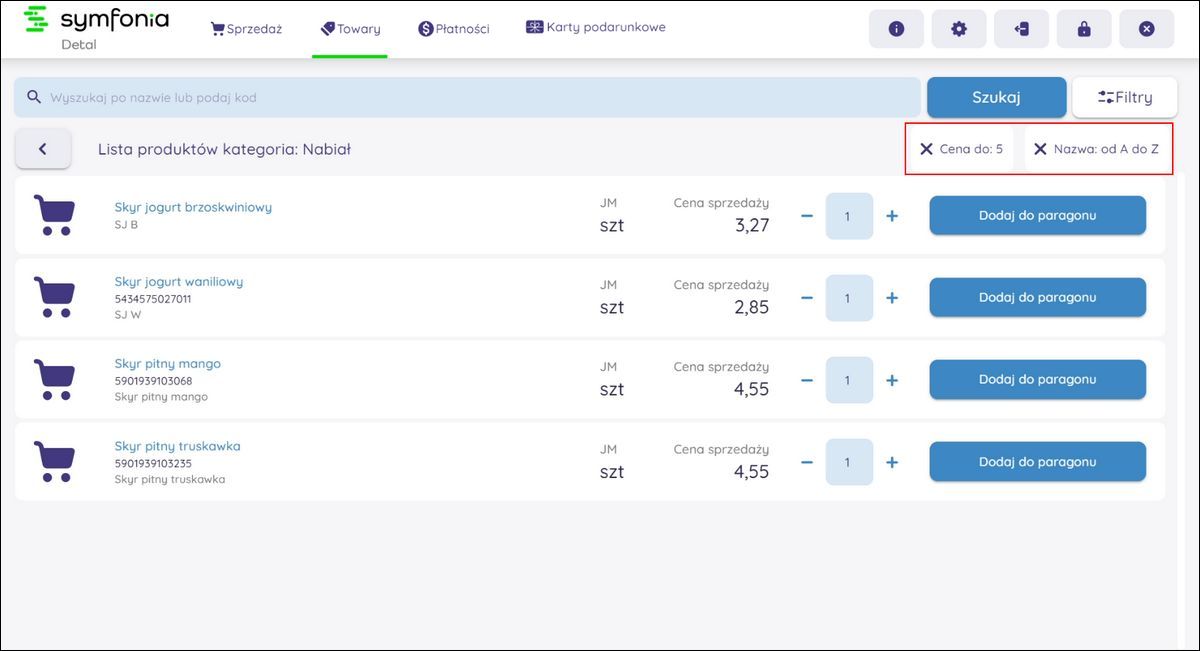Open product link Skyr pitny mango
1200x651 pixels.
click(168, 363)
